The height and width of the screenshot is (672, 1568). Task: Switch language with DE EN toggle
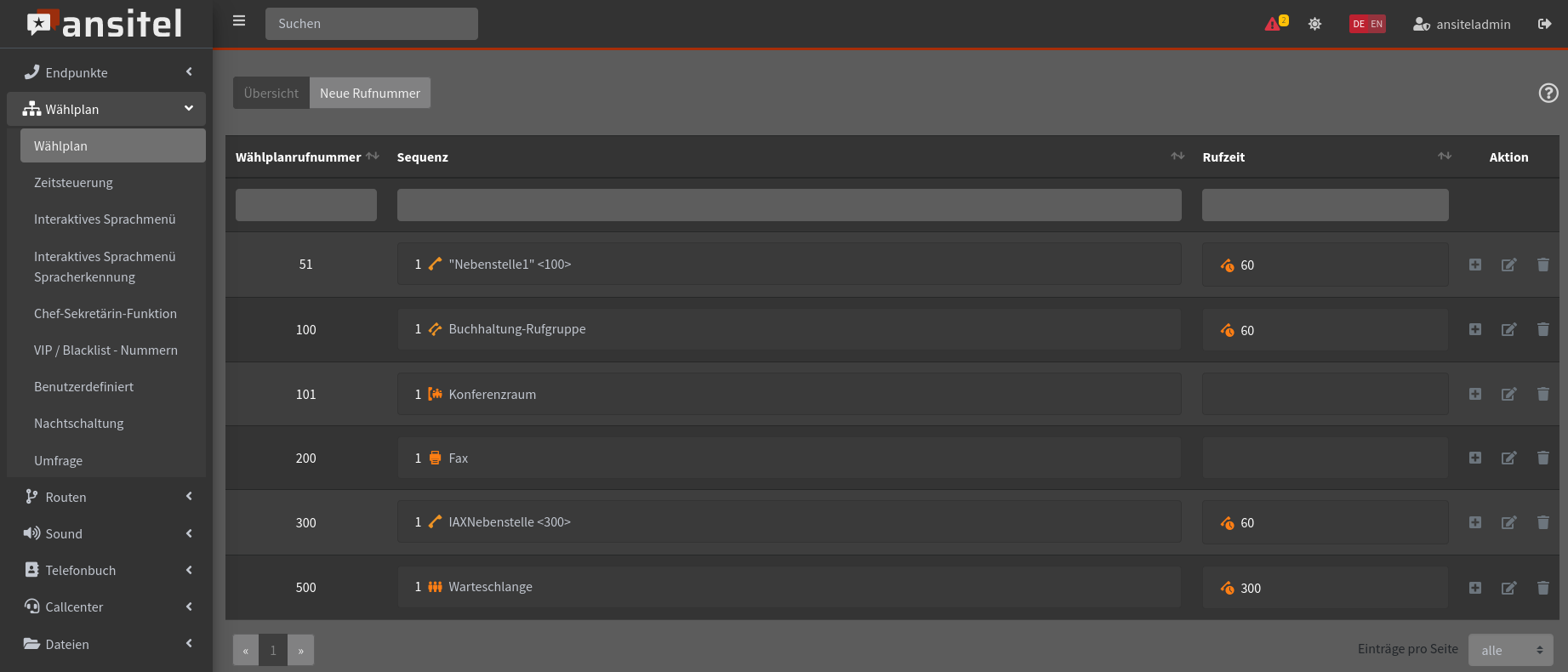pos(1367,24)
